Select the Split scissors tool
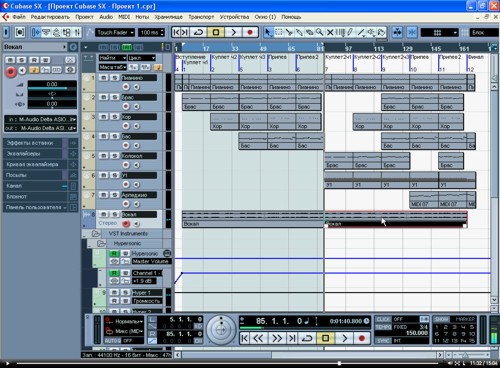The width and height of the screenshot is (500, 368). click(289, 32)
